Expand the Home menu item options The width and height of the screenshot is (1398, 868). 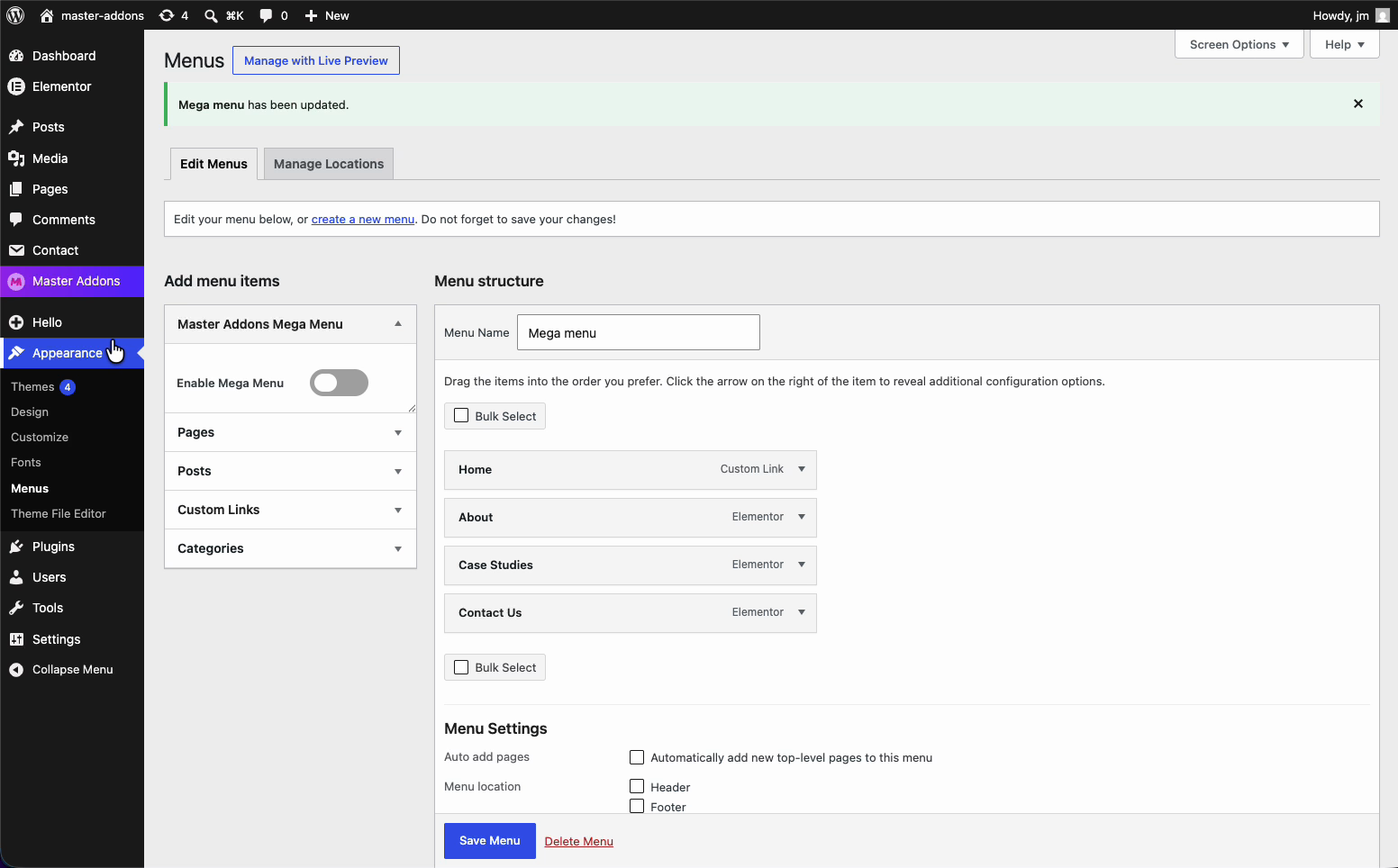point(802,469)
